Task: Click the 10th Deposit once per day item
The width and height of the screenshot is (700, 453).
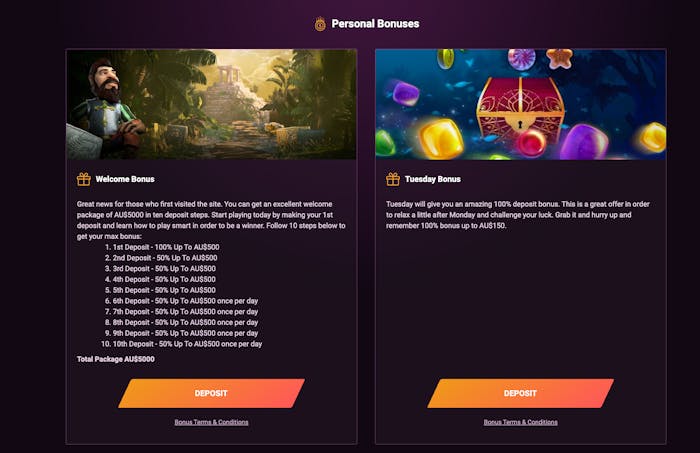Action: pyautogui.click(x=187, y=344)
